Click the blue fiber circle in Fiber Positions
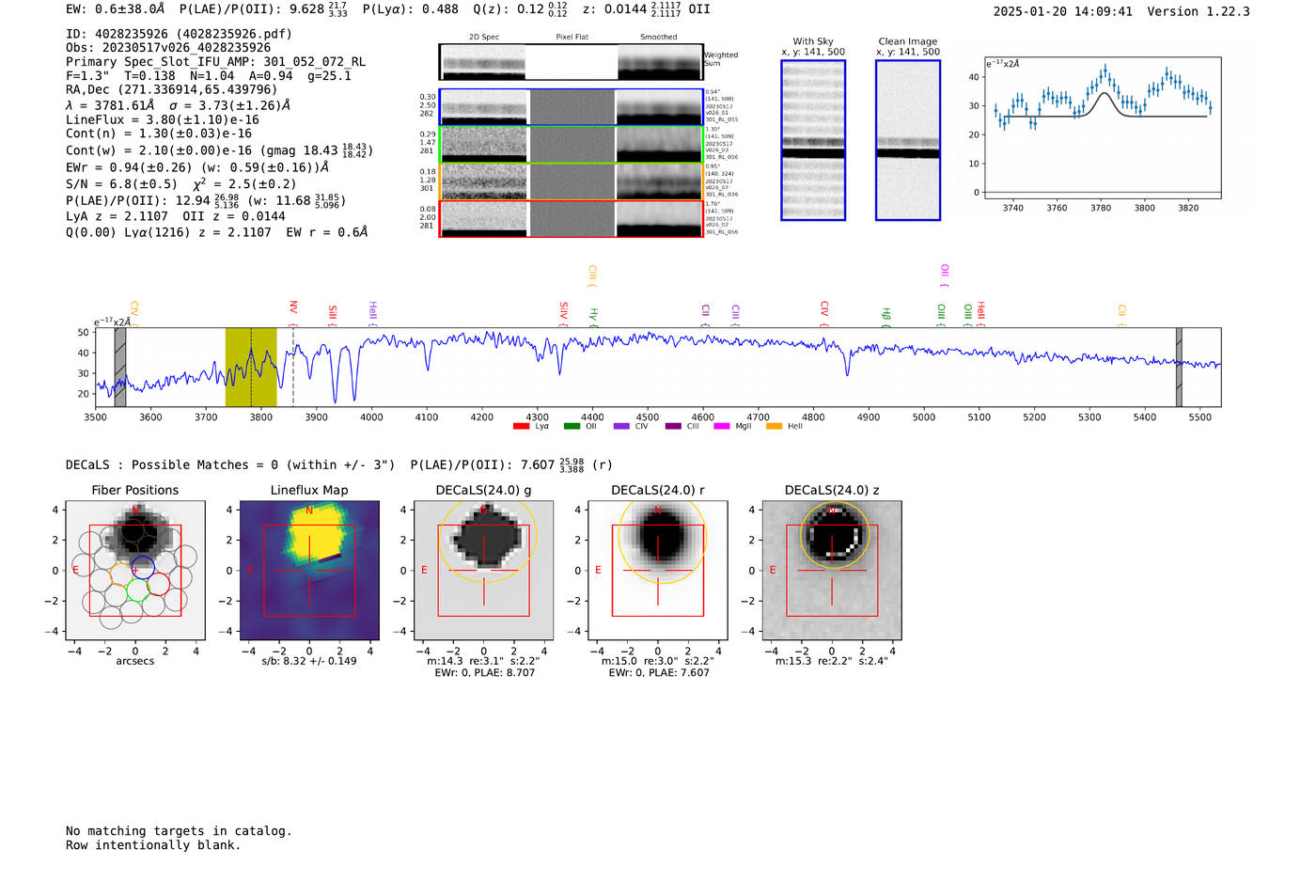Screen dimensions: 1316x896 pos(143,568)
